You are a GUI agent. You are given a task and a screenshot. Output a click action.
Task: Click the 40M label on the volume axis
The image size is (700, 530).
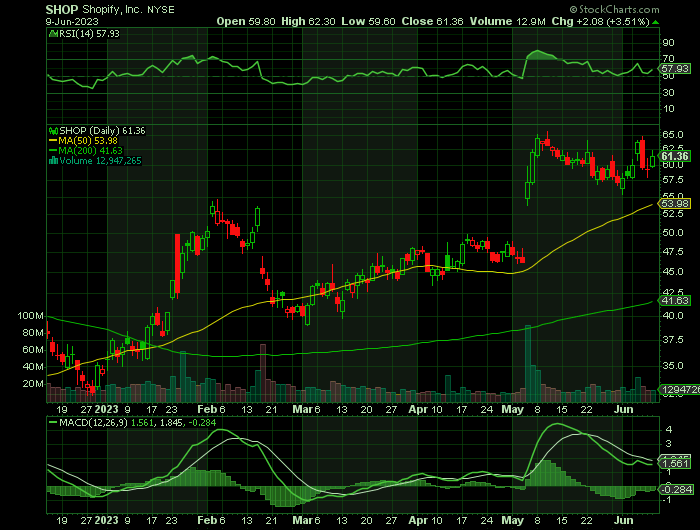pos(33,367)
